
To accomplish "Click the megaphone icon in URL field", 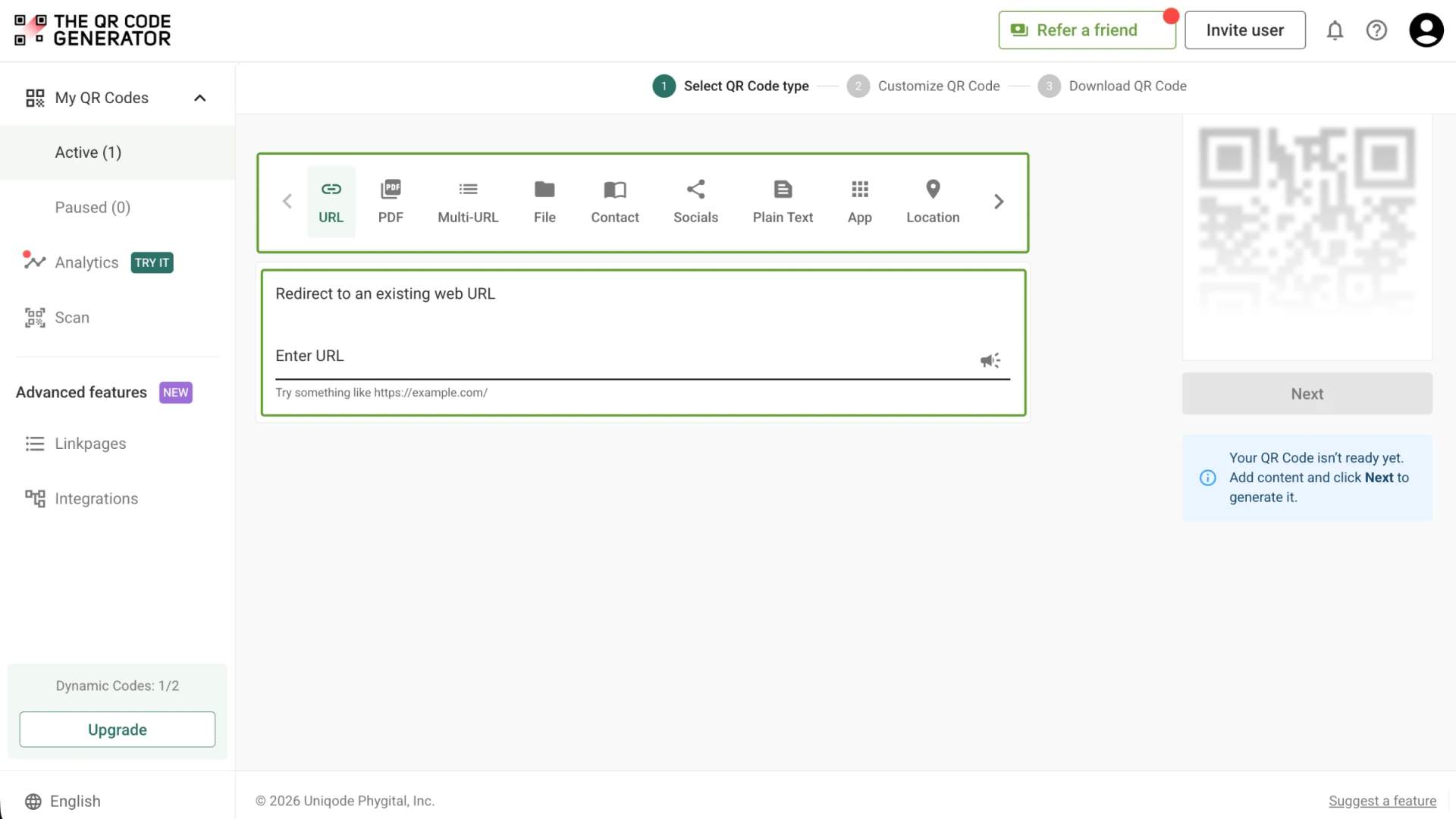I will pyautogui.click(x=990, y=360).
